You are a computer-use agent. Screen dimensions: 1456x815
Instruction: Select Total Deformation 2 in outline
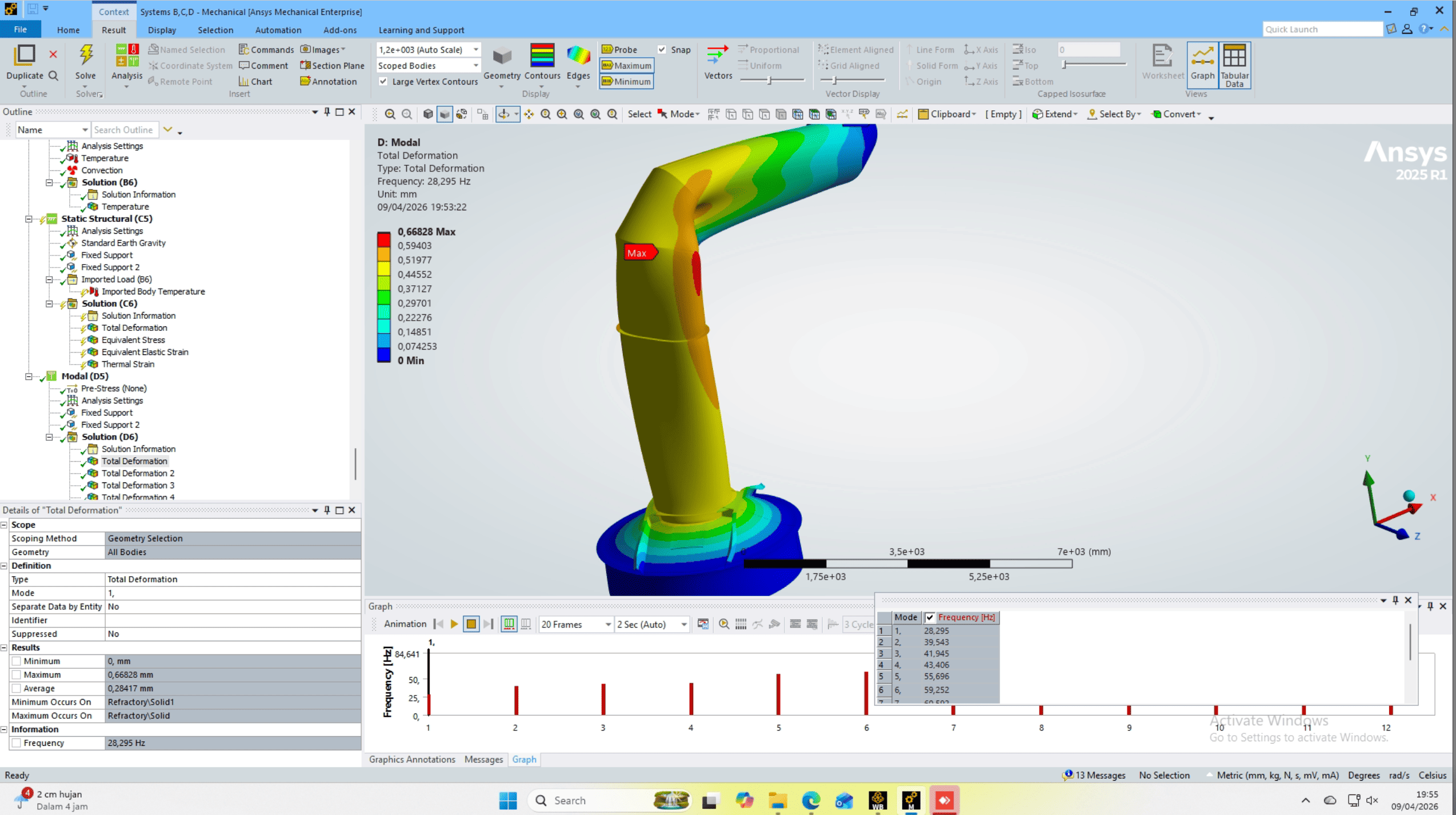pos(138,473)
